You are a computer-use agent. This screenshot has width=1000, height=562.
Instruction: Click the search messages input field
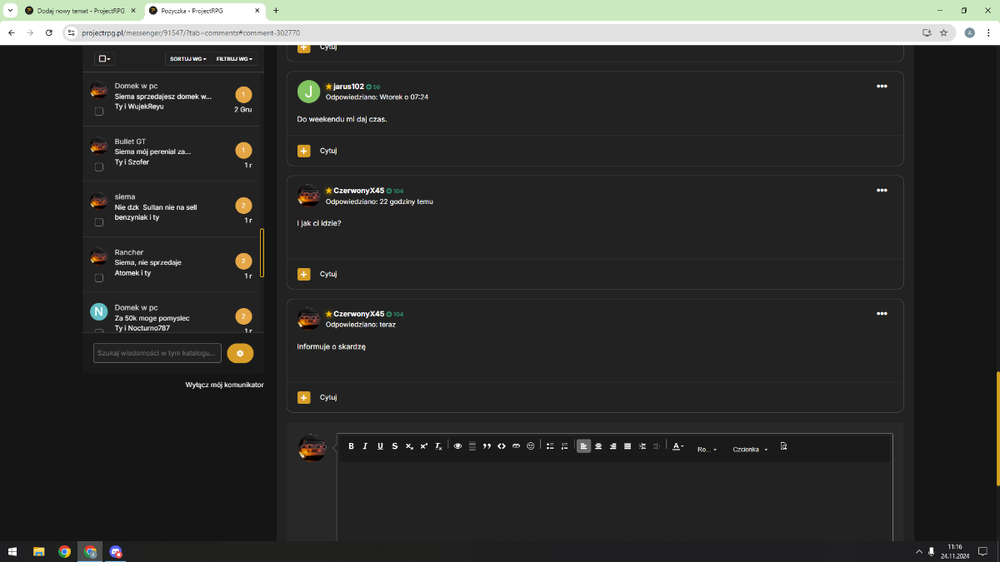point(157,353)
